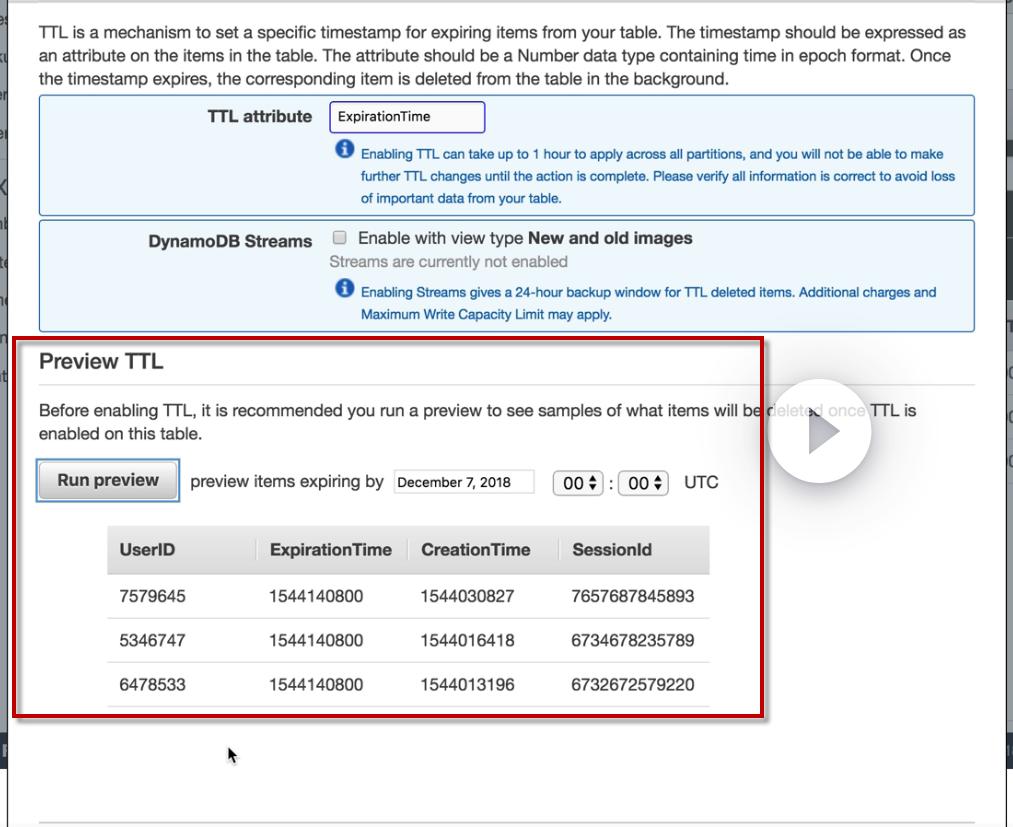Click the SessionId column header

tap(612, 550)
